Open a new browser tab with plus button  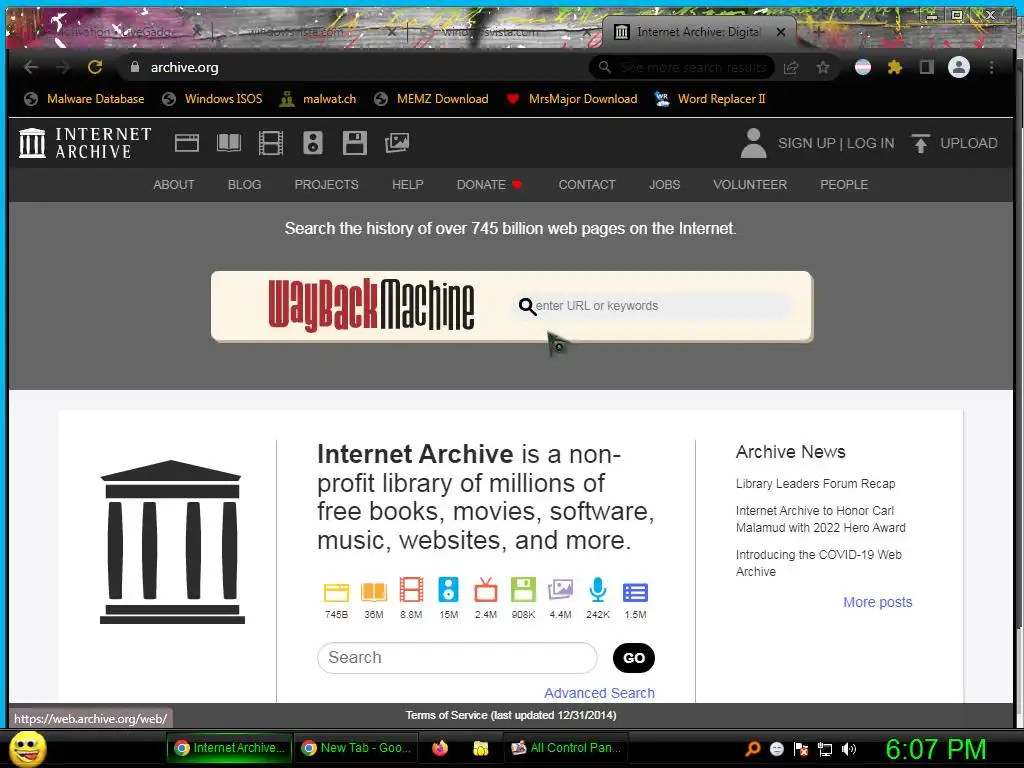tap(818, 31)
